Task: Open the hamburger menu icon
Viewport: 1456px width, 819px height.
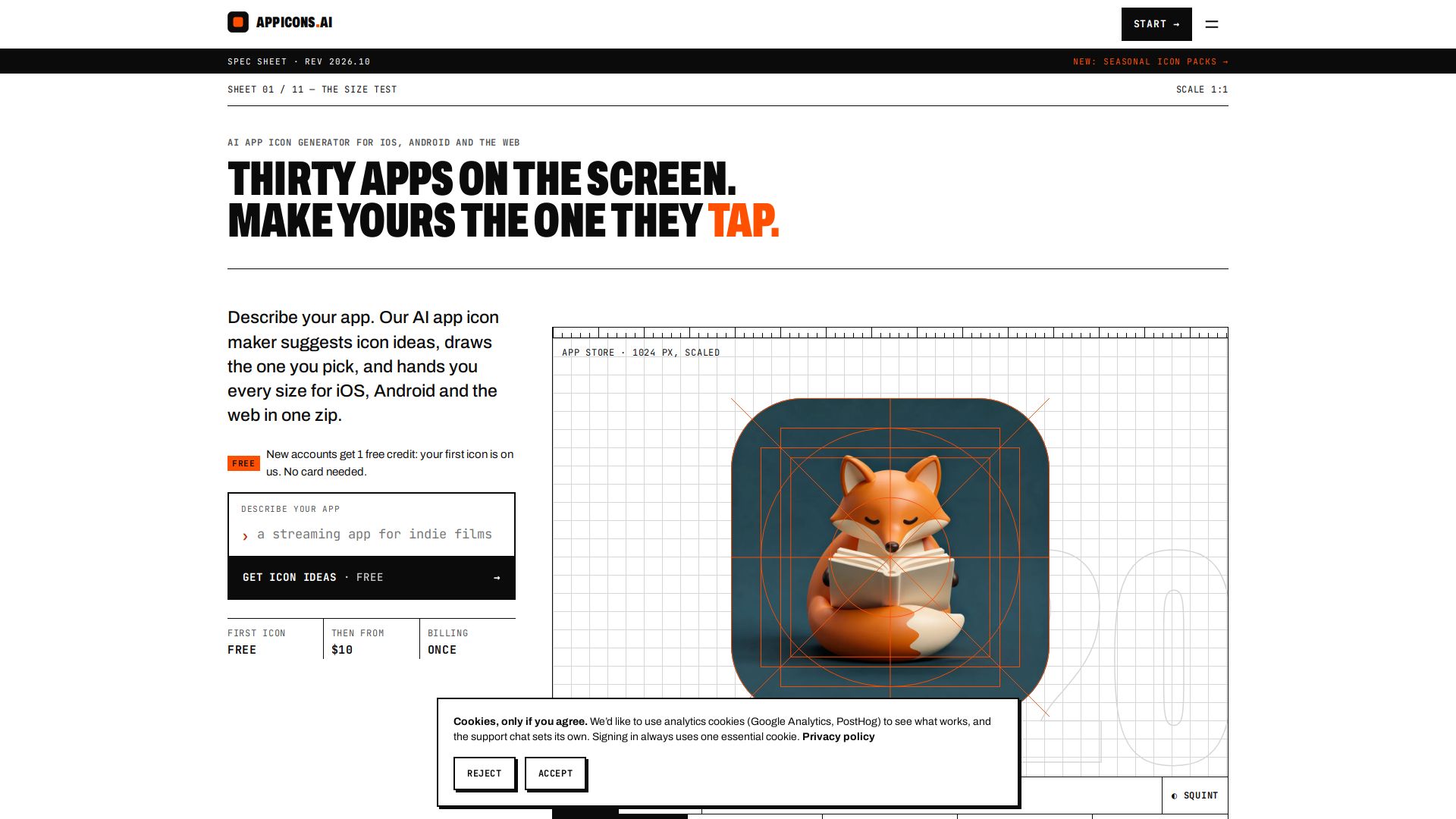Action: pyautogui.click(x=1212, y=24)
